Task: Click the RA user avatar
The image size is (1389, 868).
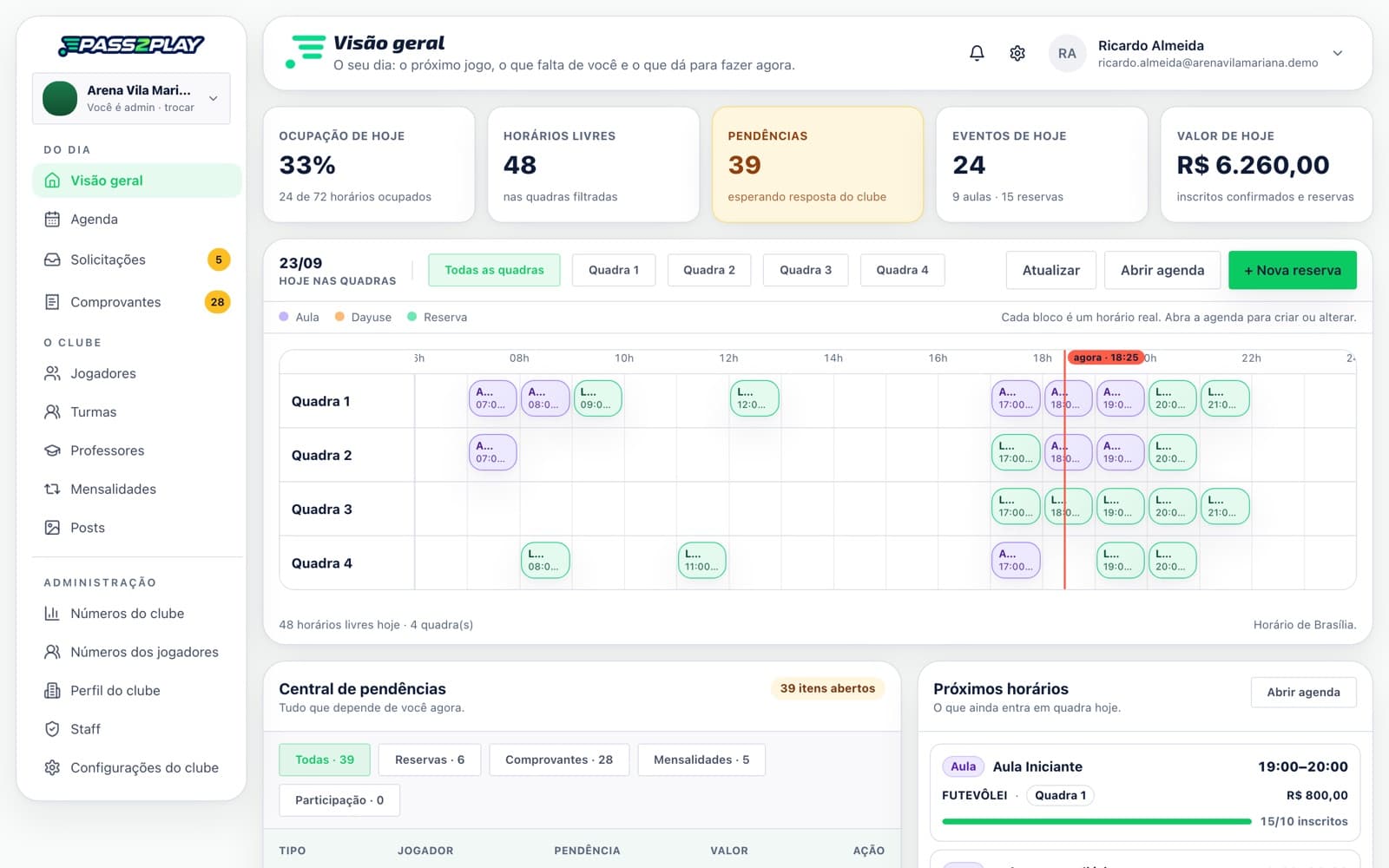Action: coord(1067,53)
